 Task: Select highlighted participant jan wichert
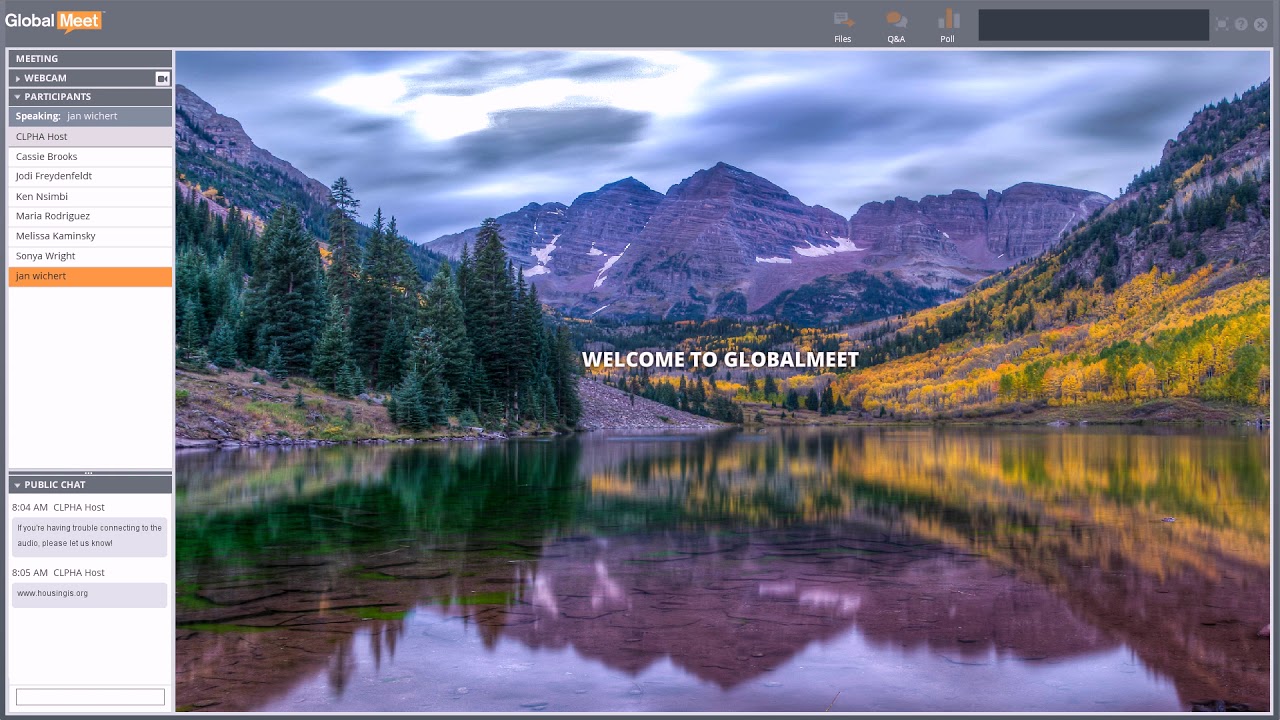(90, 276)
